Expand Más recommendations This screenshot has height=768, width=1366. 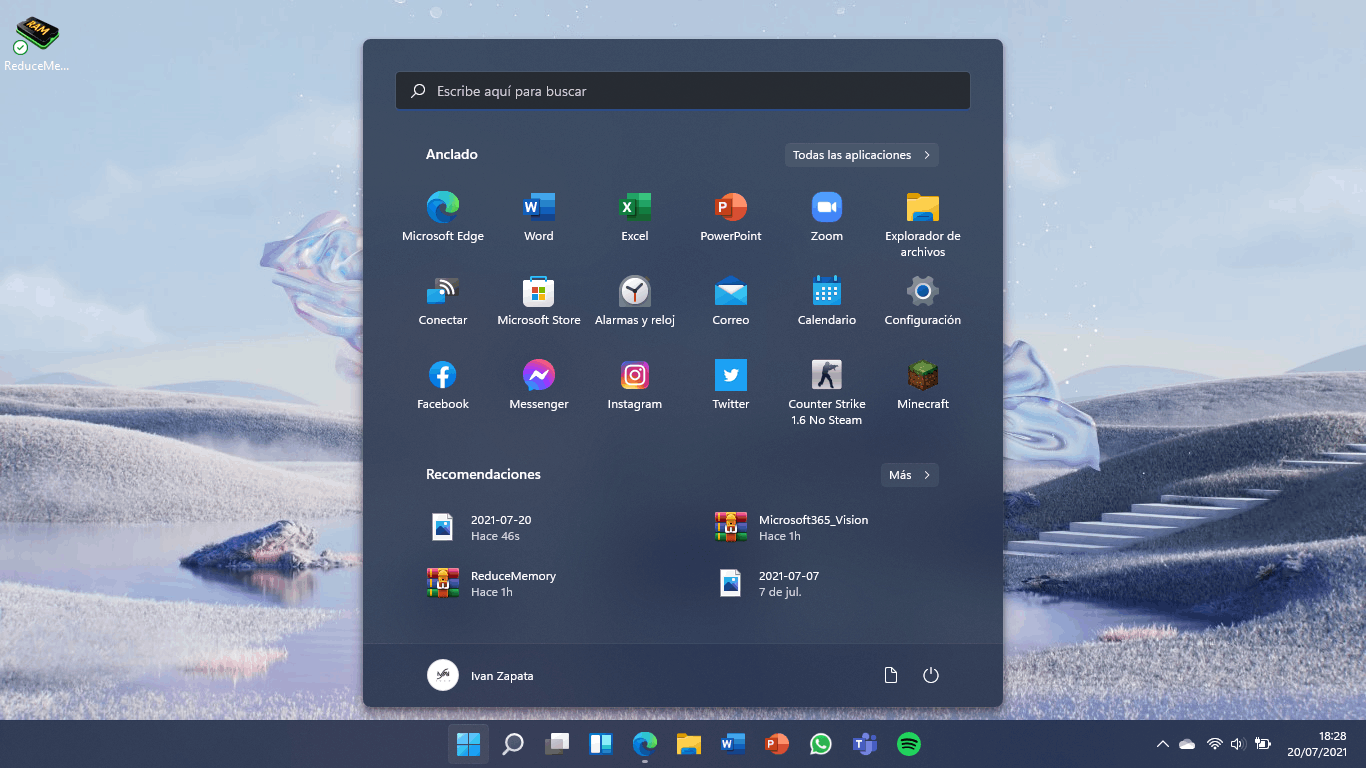click(x=910, y=475)
